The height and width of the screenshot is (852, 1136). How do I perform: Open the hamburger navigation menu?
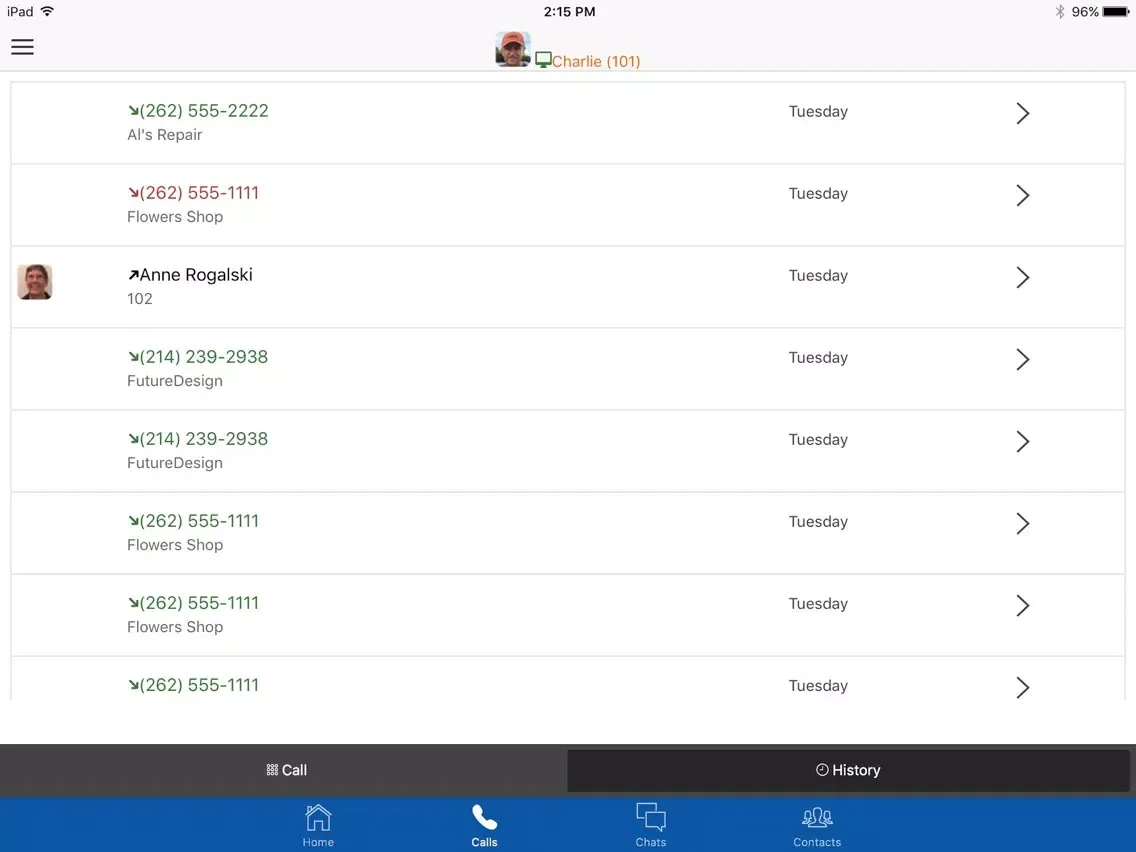pyautogui.click(x=22, y=46)
